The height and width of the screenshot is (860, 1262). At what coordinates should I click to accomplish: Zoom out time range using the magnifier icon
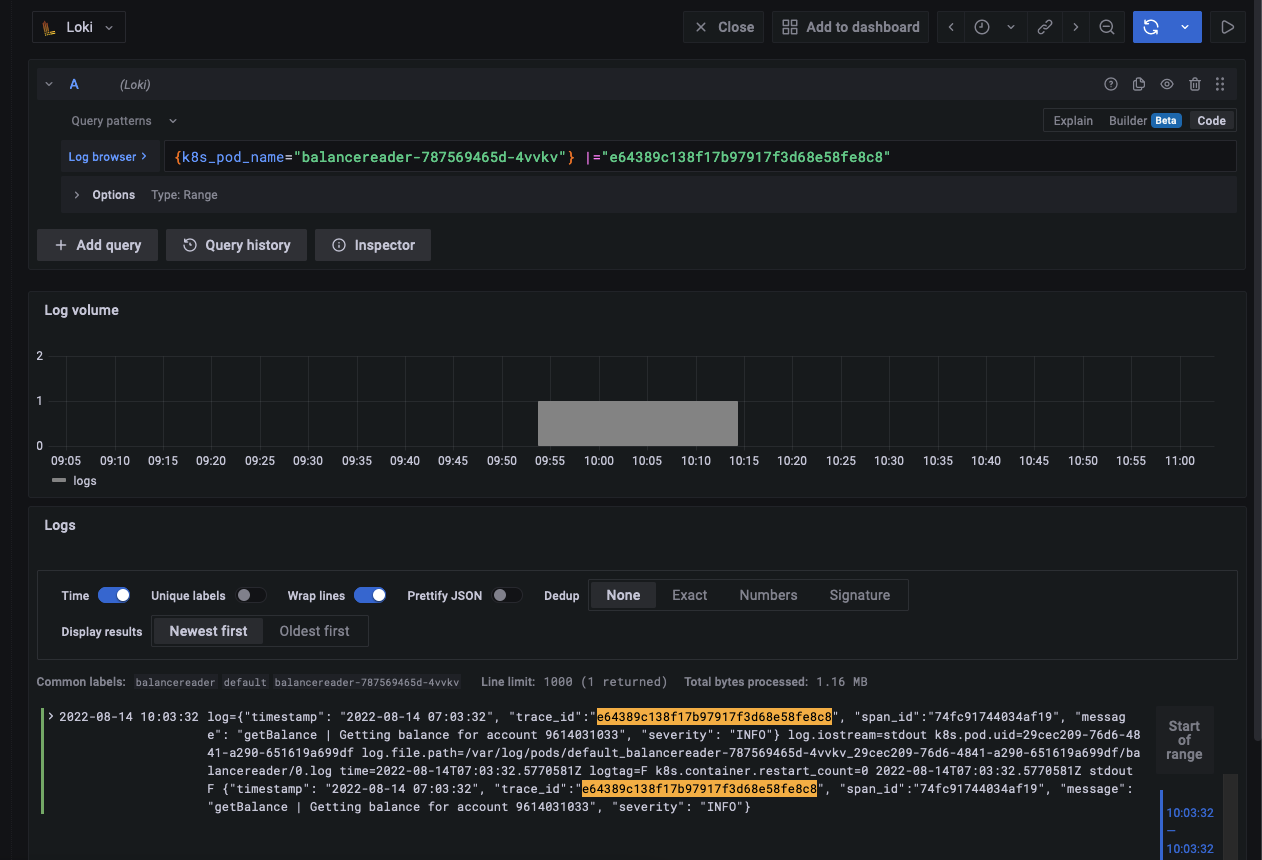coord(1107,27)
